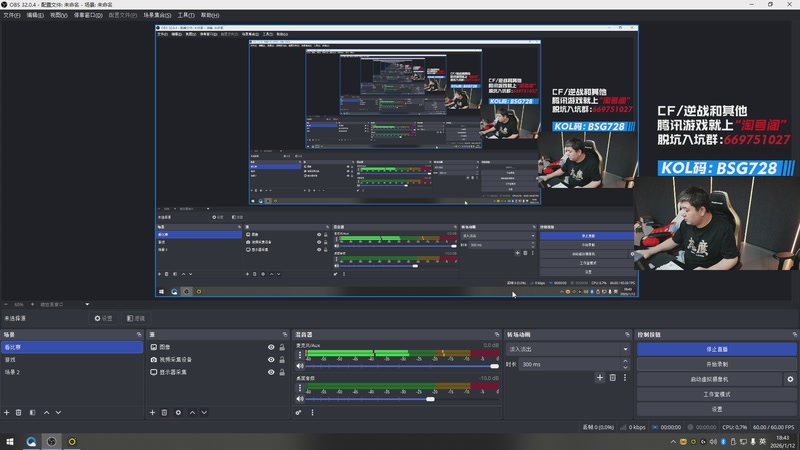Move source up in Sources toolbar
This screenshot has width=800, height=450.
pos(192,412)
